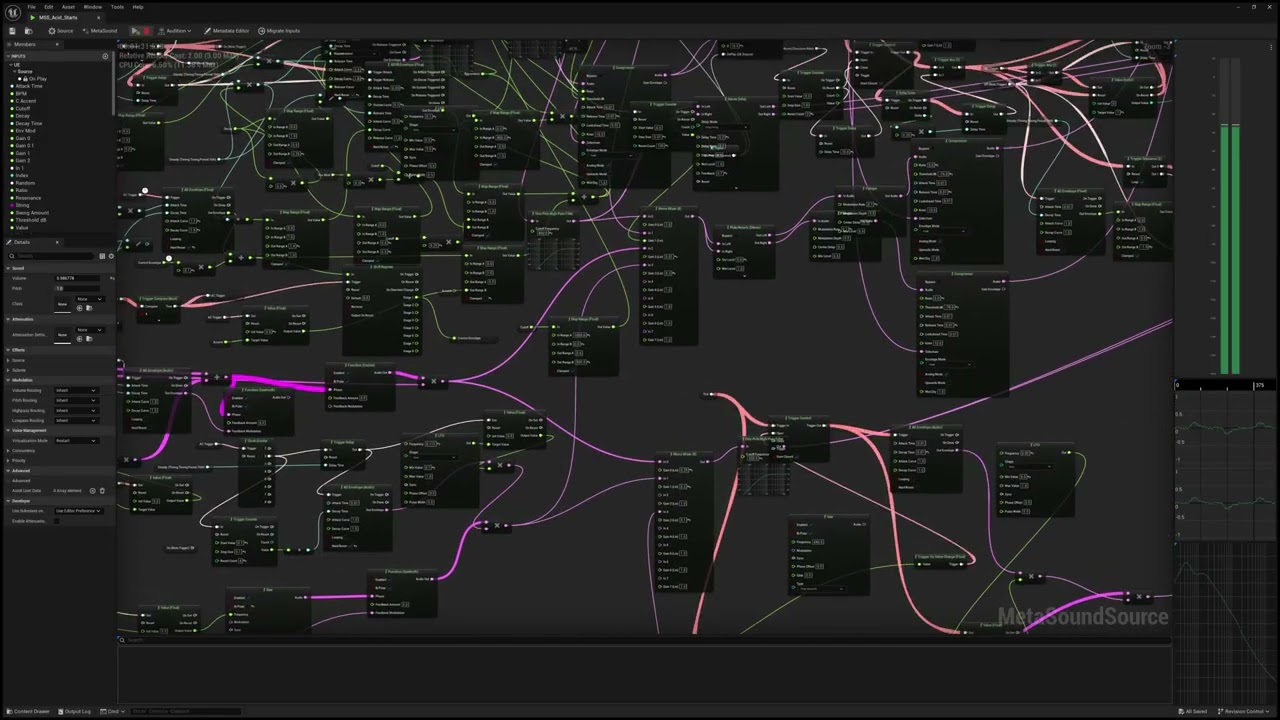Click the Volume value field
This screenshot has height=720, width=1280.
click(78, 278)
